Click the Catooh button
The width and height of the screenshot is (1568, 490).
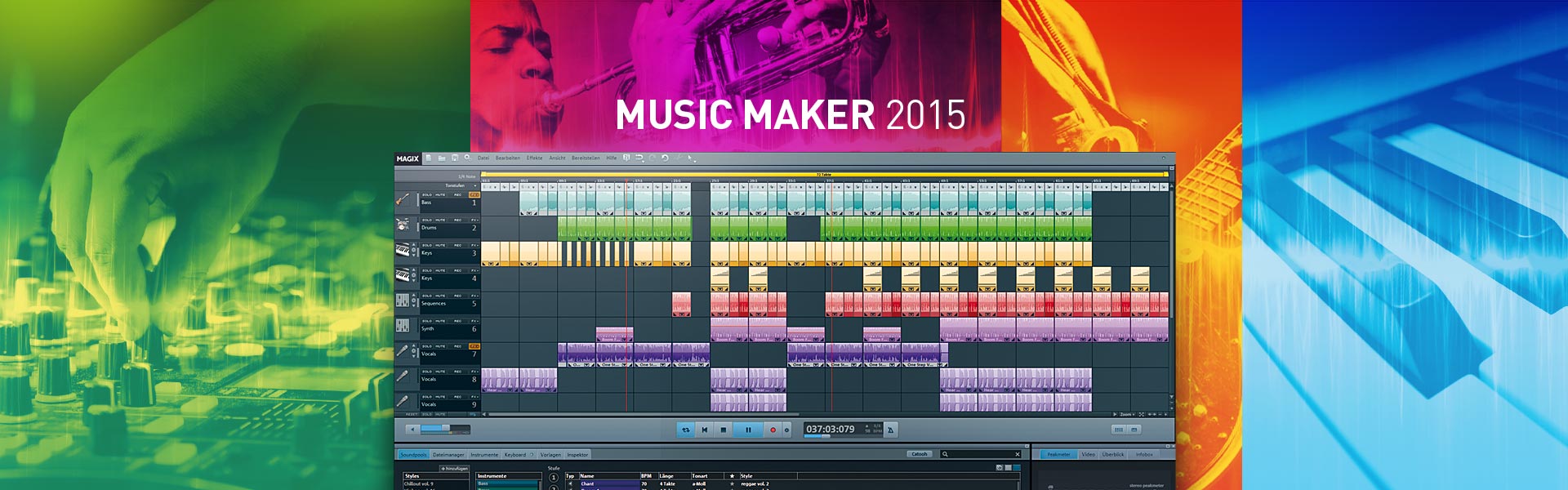point(919,454)
